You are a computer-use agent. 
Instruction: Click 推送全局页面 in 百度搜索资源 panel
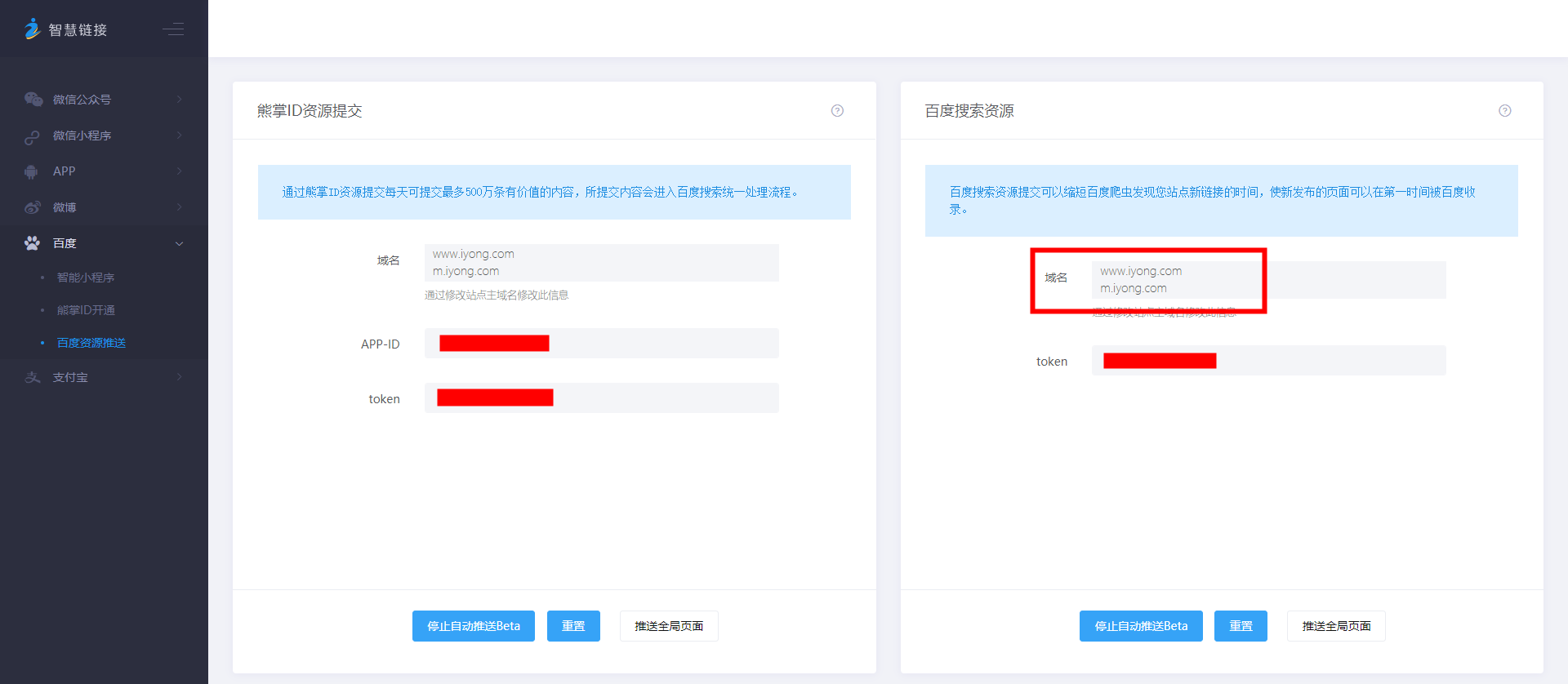coord(1336,626)
